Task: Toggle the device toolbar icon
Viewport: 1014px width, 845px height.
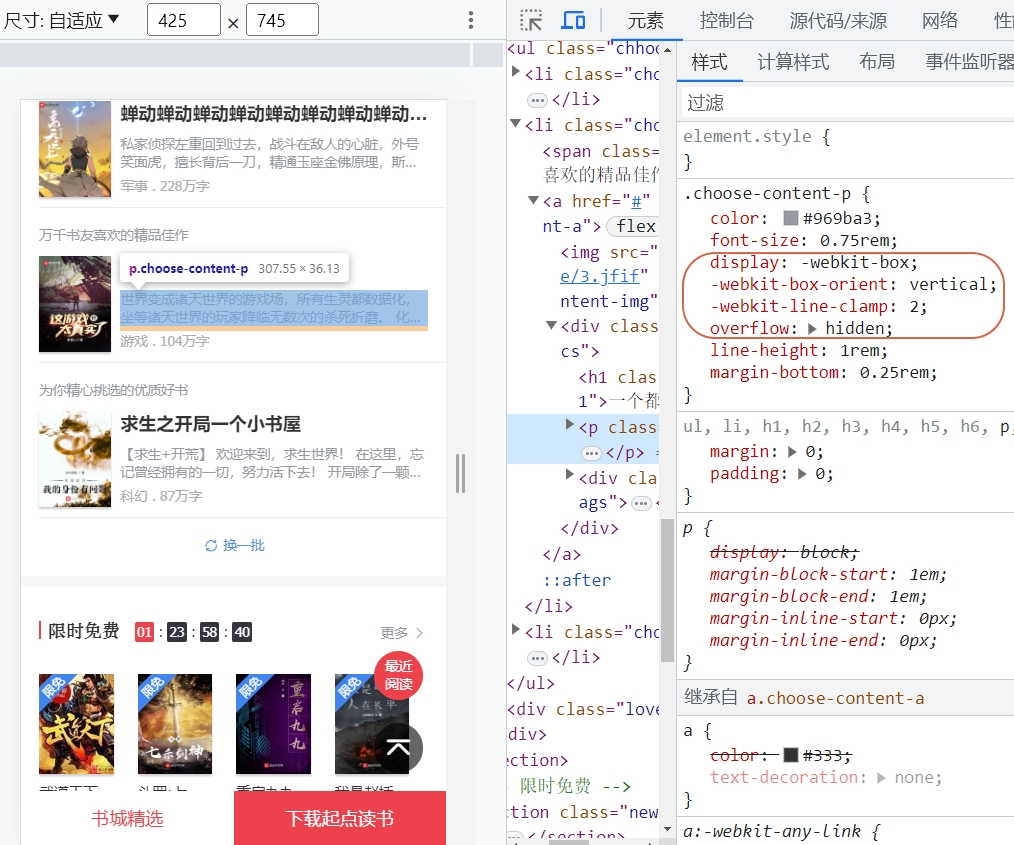Action: coord(573,20)
